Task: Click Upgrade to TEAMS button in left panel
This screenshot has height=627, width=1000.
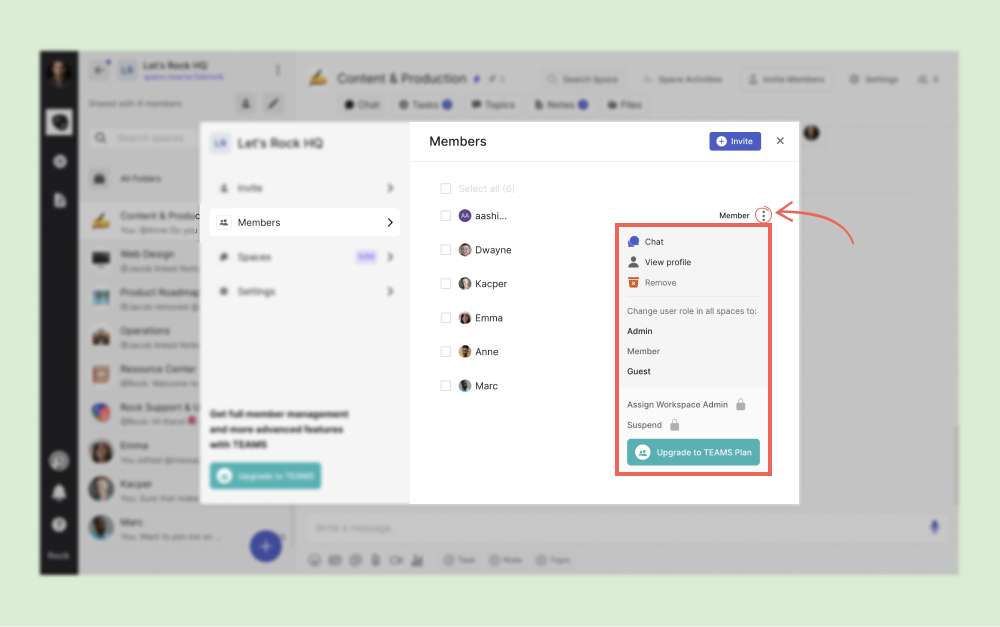Action: point(265,476)
